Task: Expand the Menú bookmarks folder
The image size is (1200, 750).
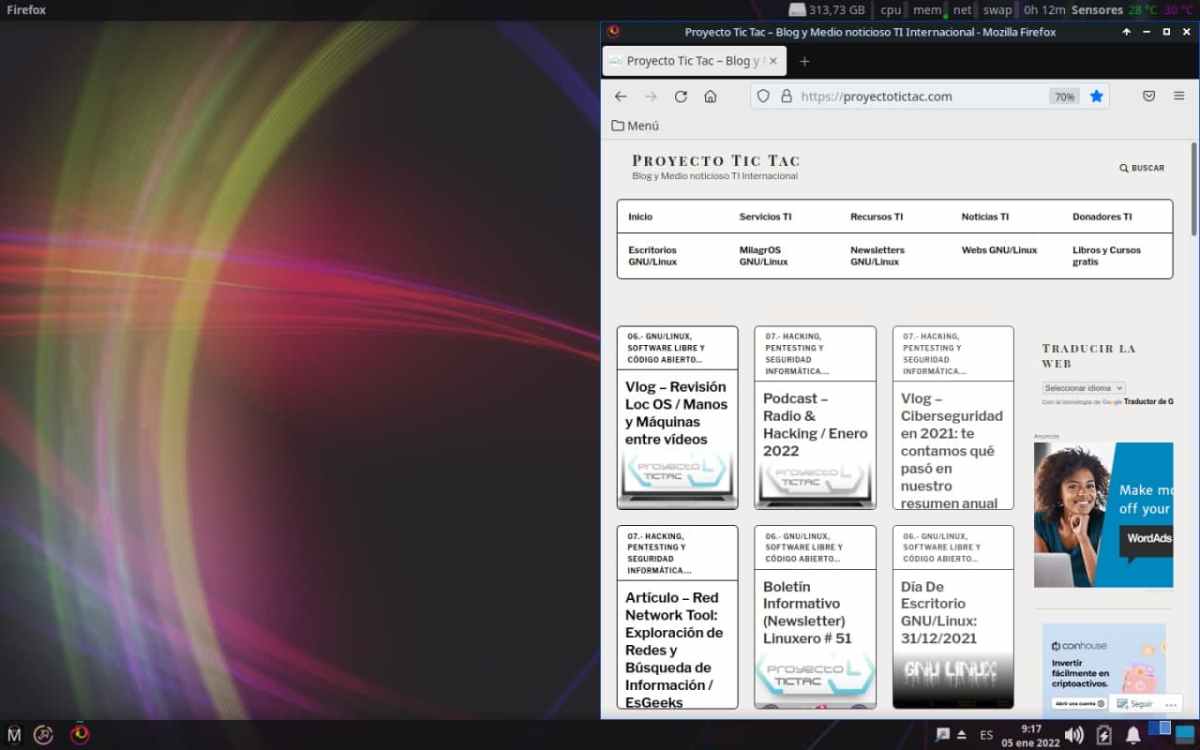Action: [635, 126]
